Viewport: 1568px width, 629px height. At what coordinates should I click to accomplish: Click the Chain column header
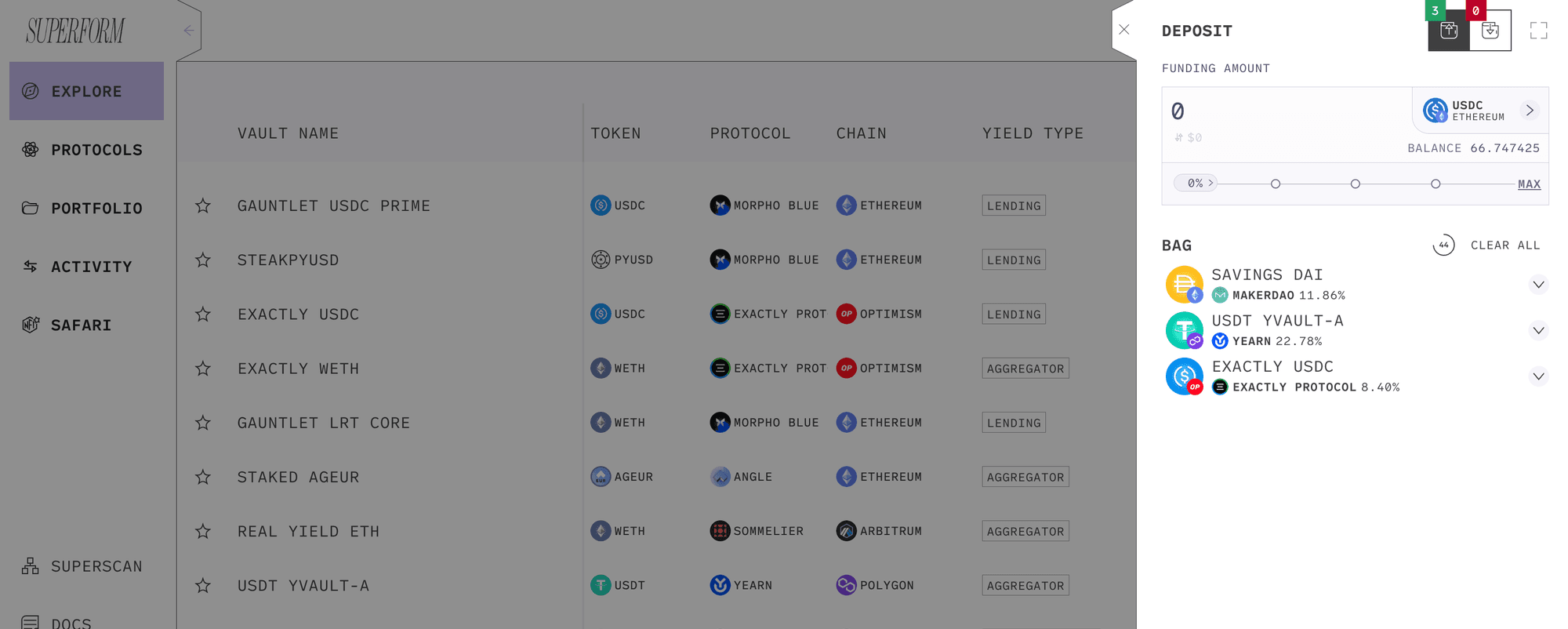click(x=861, y=133)
